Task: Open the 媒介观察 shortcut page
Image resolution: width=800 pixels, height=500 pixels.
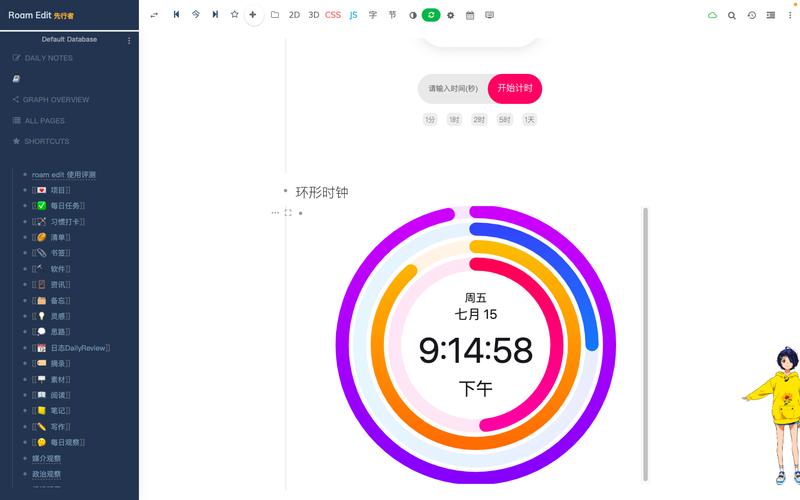Action: click(46, 458)
